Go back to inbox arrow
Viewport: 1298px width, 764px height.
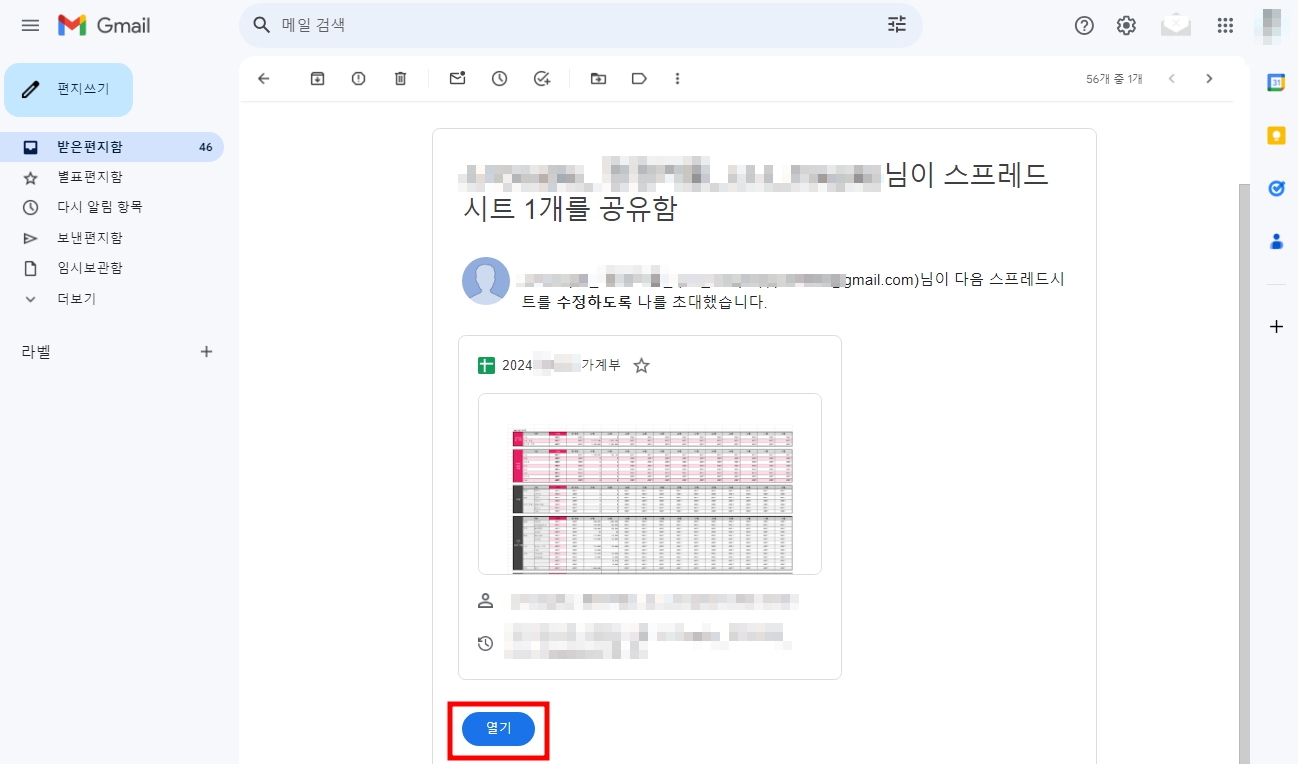[264, 78]
